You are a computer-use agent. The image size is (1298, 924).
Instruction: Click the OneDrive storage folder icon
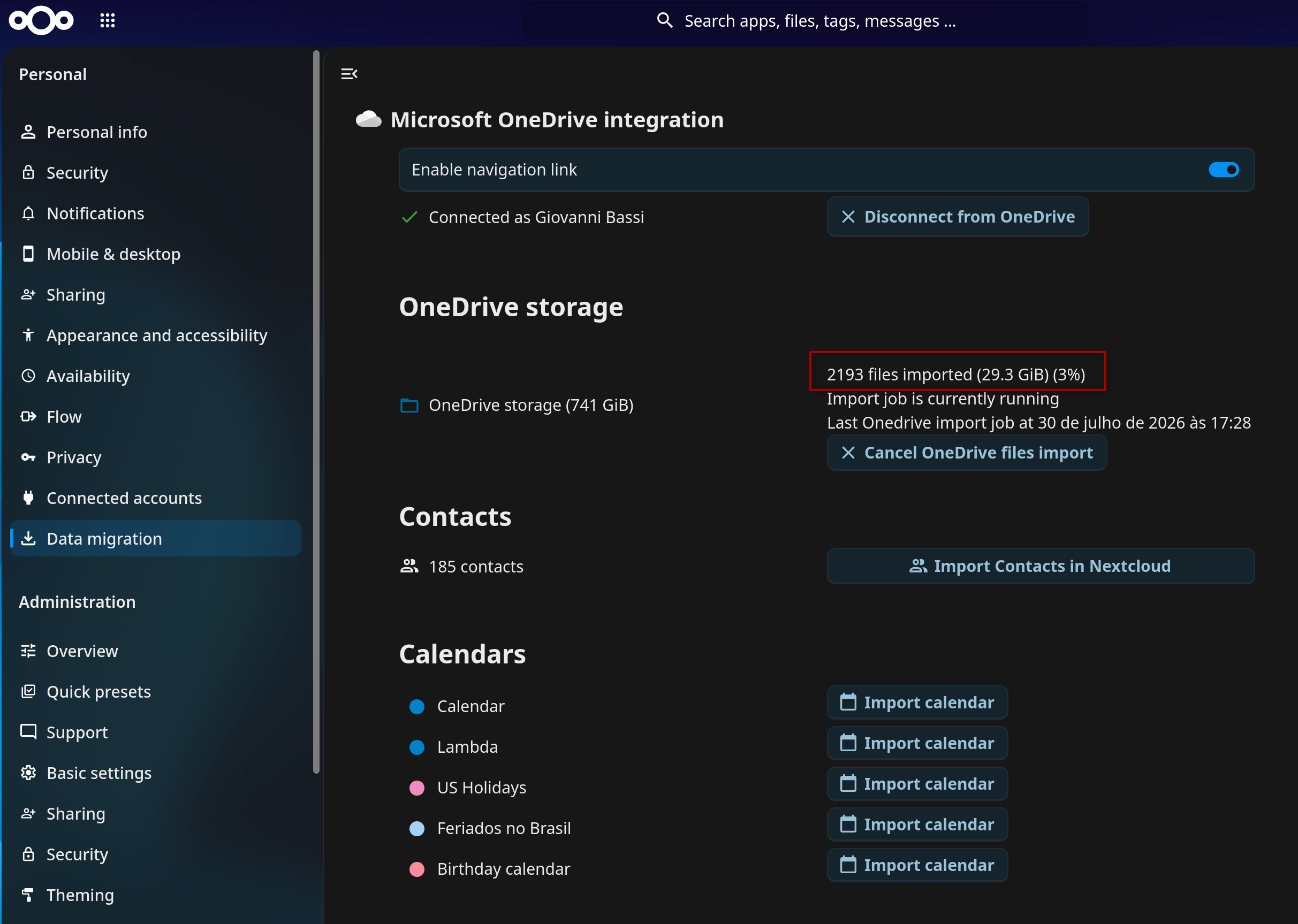click(x=409, y=405)
